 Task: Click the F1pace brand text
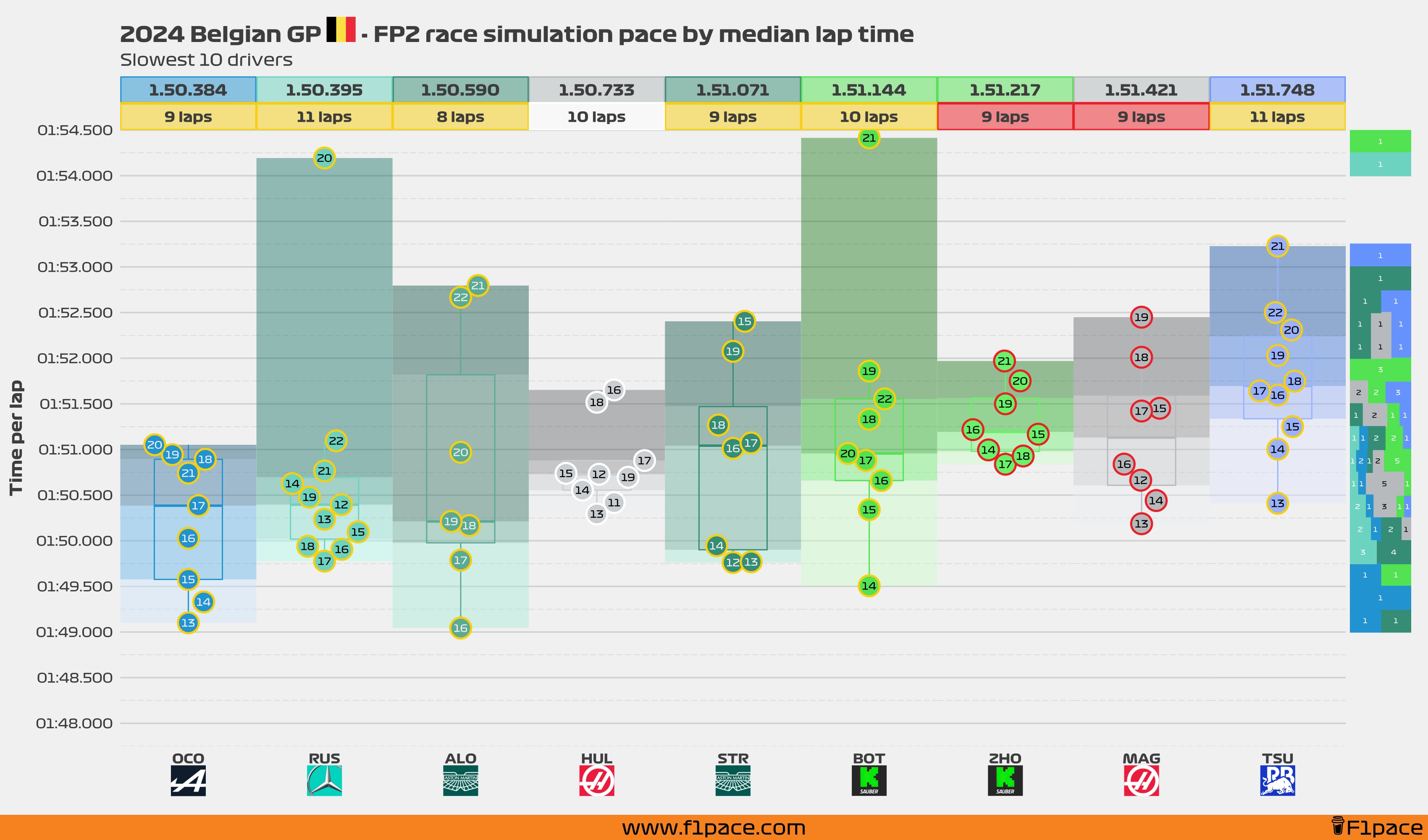[x=1384, y=827]
